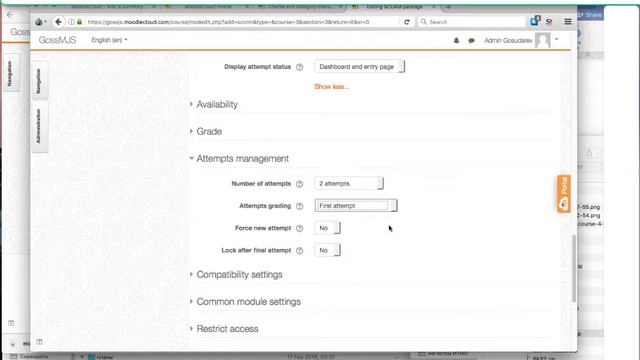Expand the Grade section
Screen dimensions: 640x360
pos(209,131)
